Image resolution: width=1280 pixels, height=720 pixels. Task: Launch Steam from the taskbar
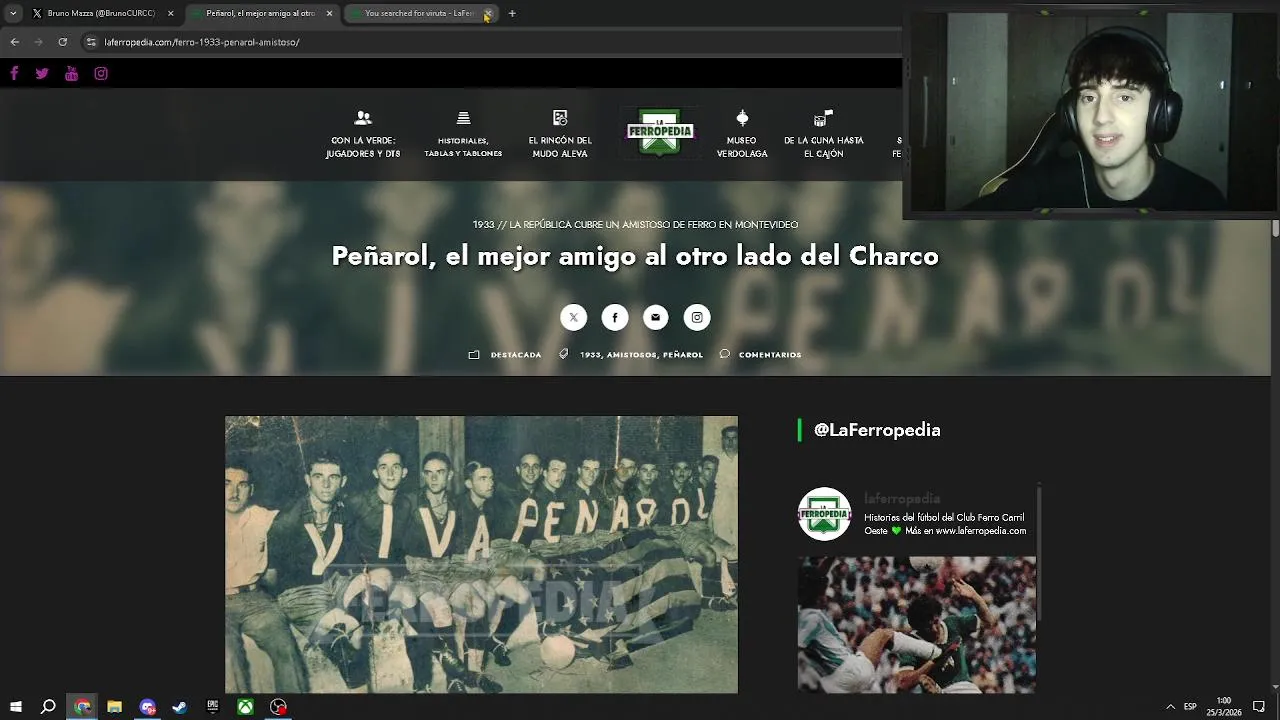[180, 707]
